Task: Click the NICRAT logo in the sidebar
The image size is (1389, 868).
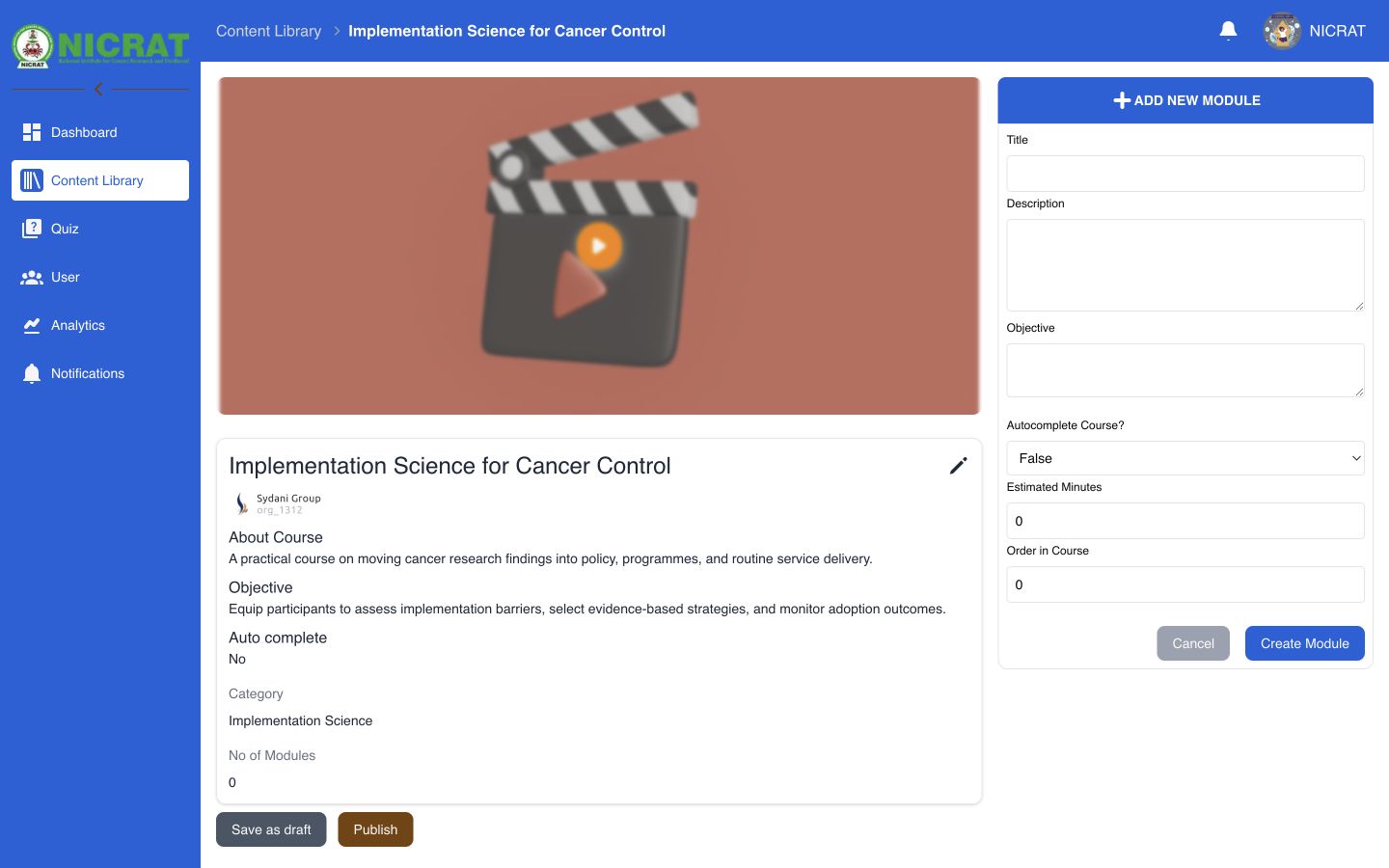Action: tap(100, 45)
